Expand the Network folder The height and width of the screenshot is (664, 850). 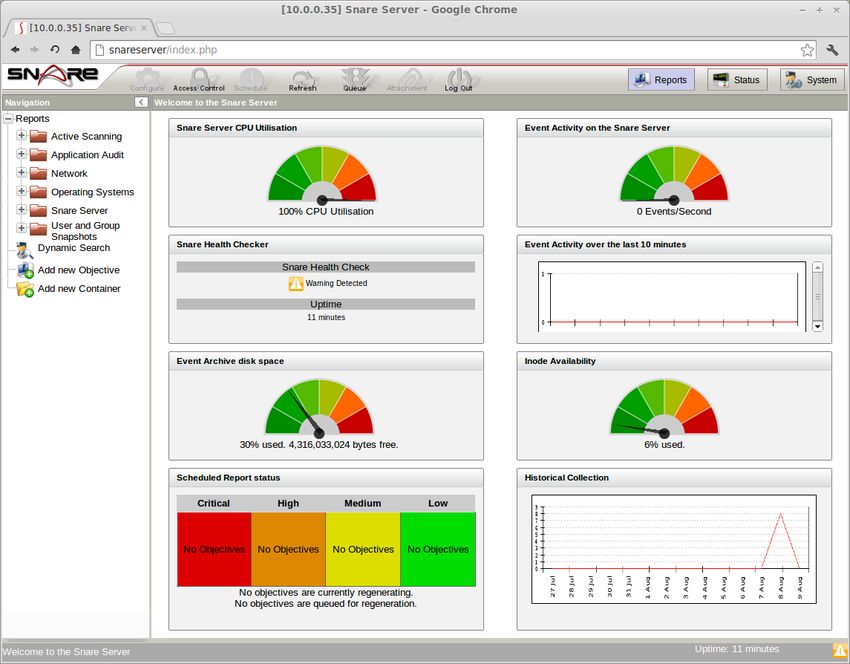(x=21, y=172)
